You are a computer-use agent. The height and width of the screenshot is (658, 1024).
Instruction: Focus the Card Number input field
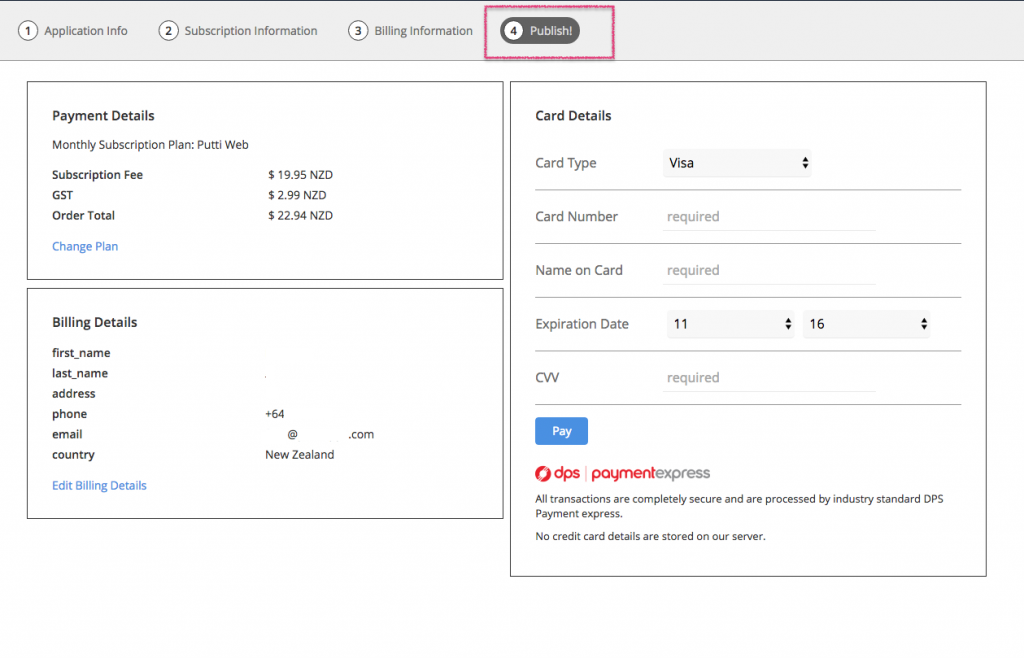tap(768, 217)
